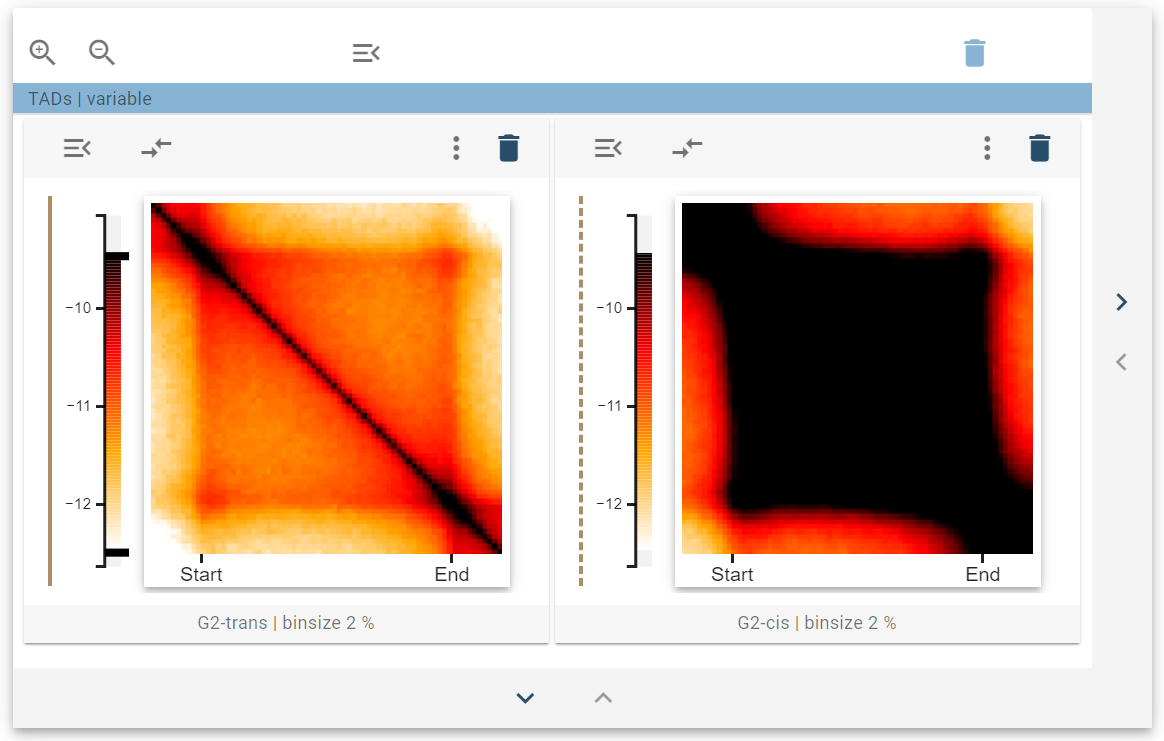The height and width of the screenshot is (741, 1164).
Task: Expand columns with right chevron arrow
Action: click(x=1121, y=302)
